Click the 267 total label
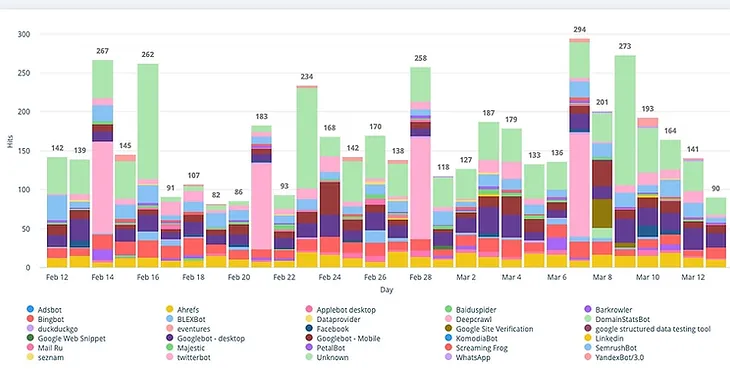The image size is (730, 369). coord(102,51)
